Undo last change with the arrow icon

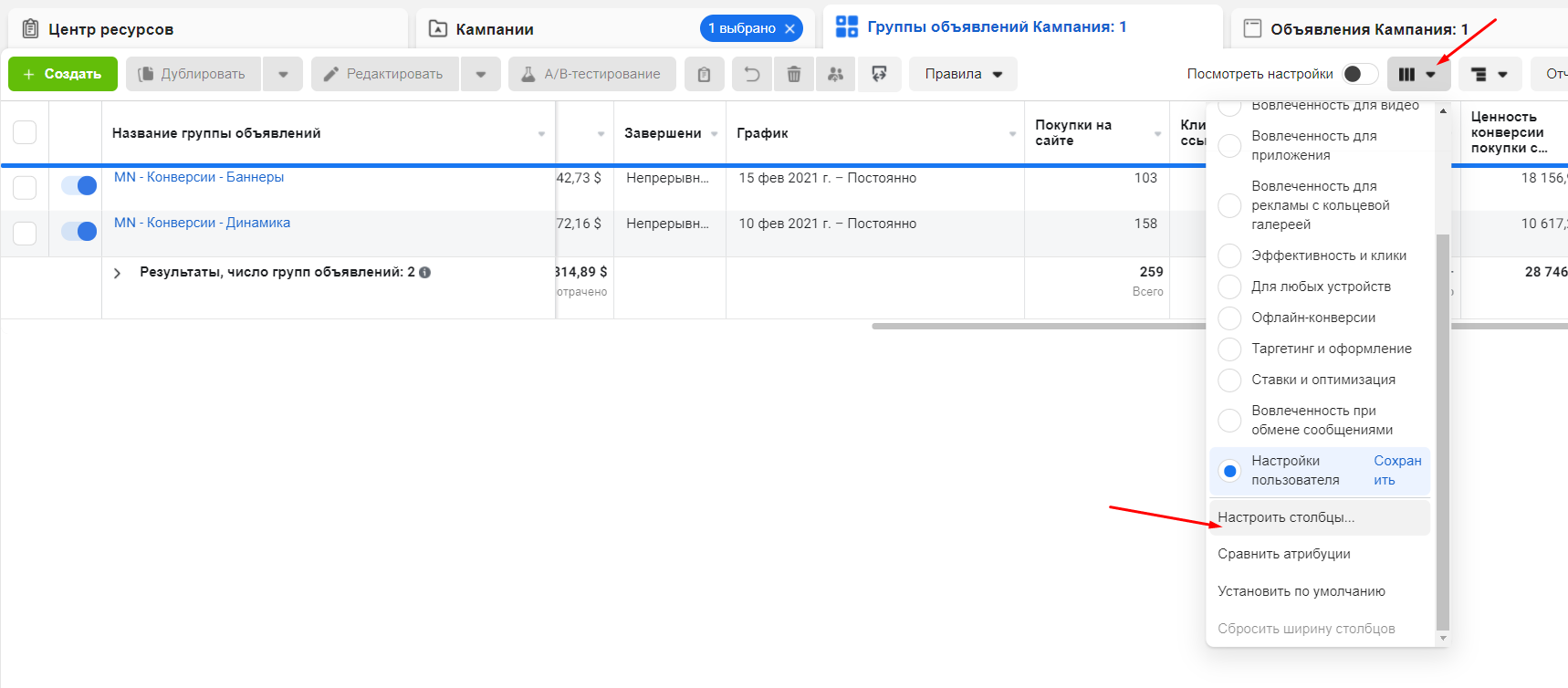(x=752, y=74)
